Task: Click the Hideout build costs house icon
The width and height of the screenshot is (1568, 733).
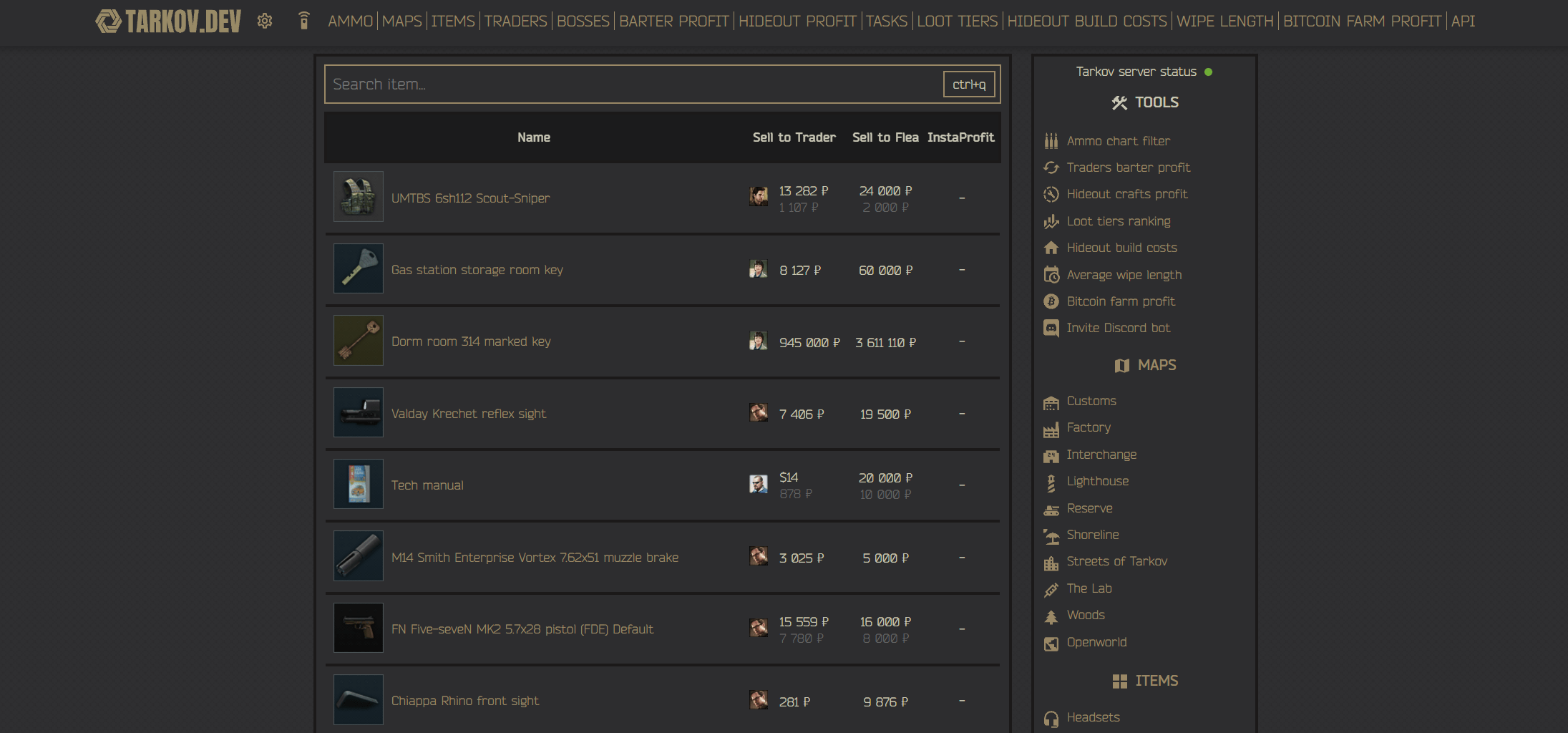Action: [1051, 248]
